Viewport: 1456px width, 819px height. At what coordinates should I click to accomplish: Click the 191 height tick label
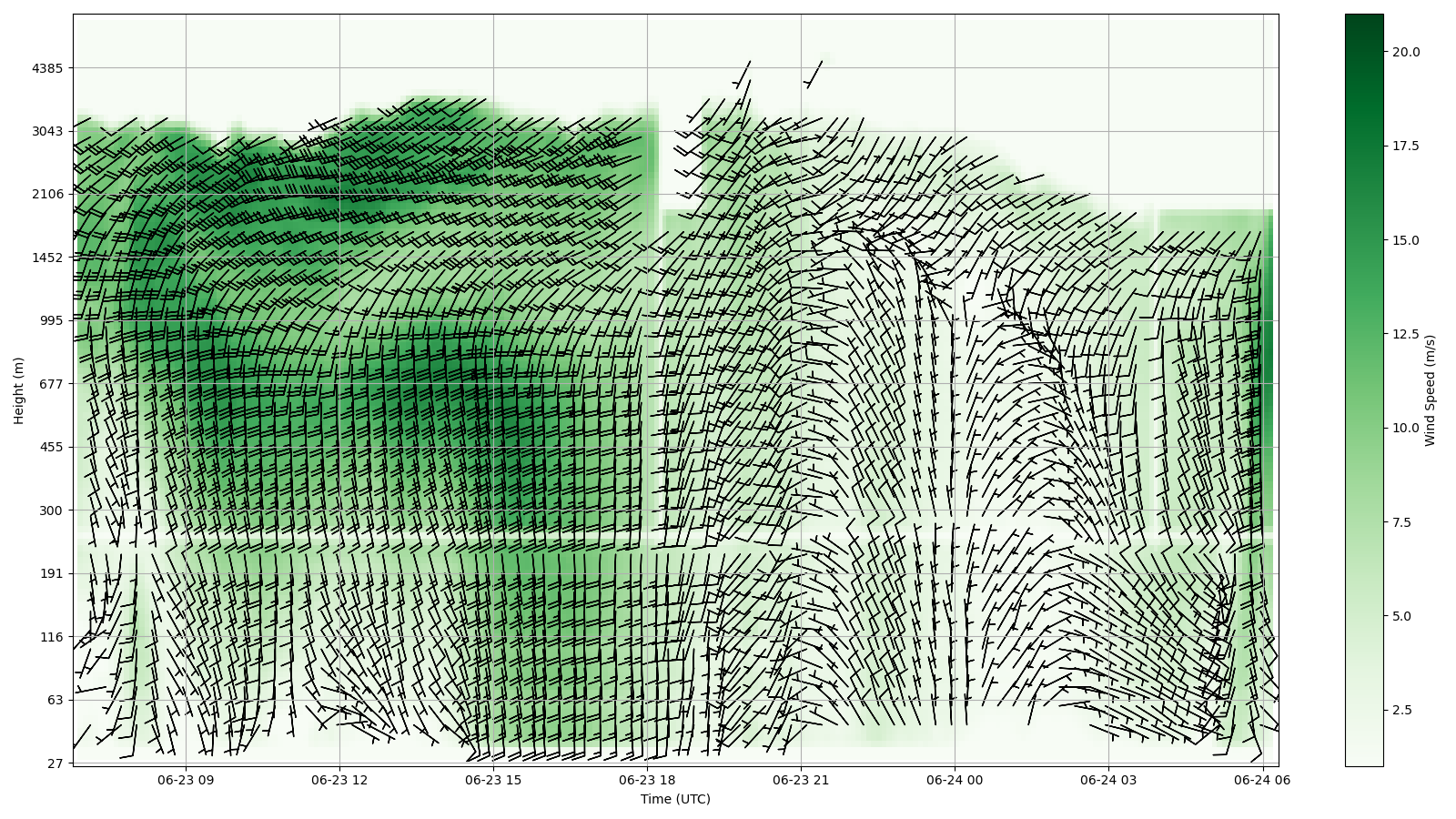[53, 573]
